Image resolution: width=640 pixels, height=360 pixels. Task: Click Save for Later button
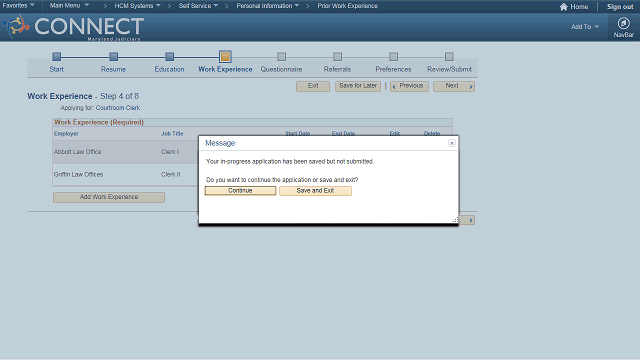[358, 86]
